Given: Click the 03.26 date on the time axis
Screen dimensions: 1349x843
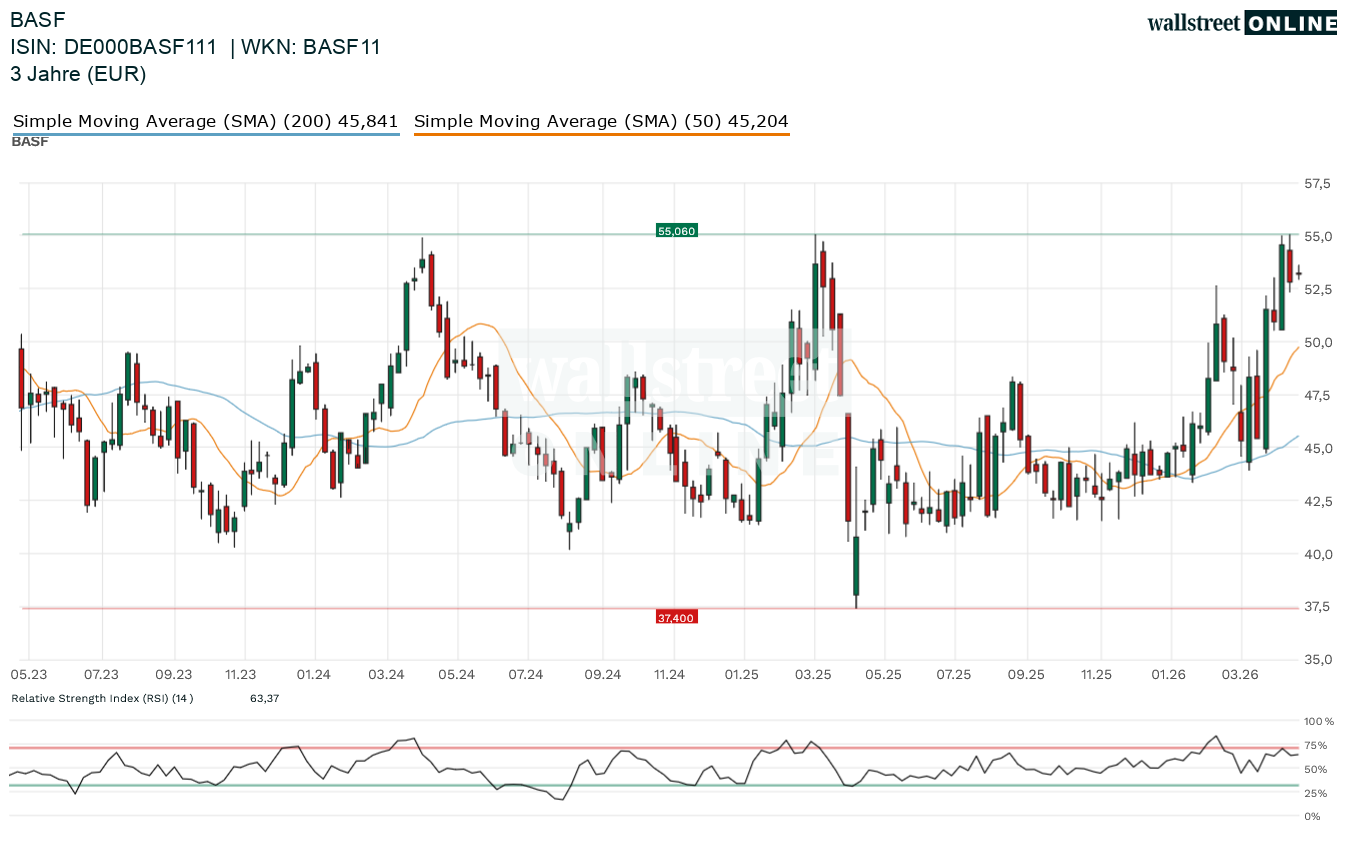Looking at the screenshot, I should (x=1240, y=675).
